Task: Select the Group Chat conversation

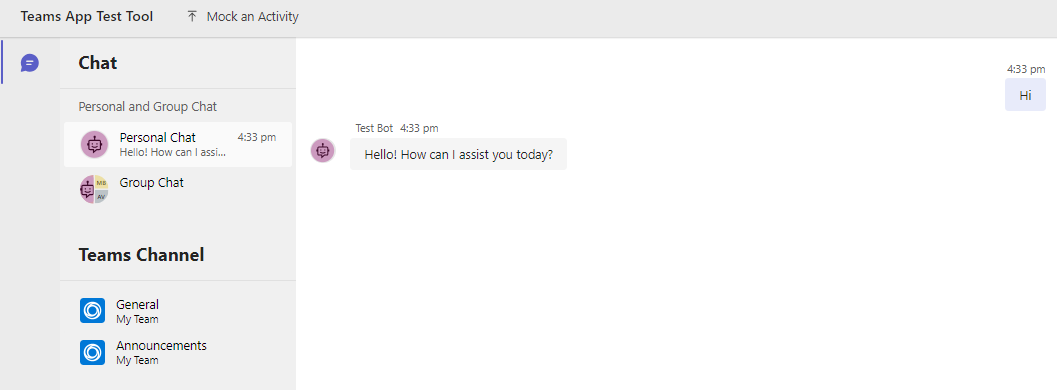Action: point(178,189)
